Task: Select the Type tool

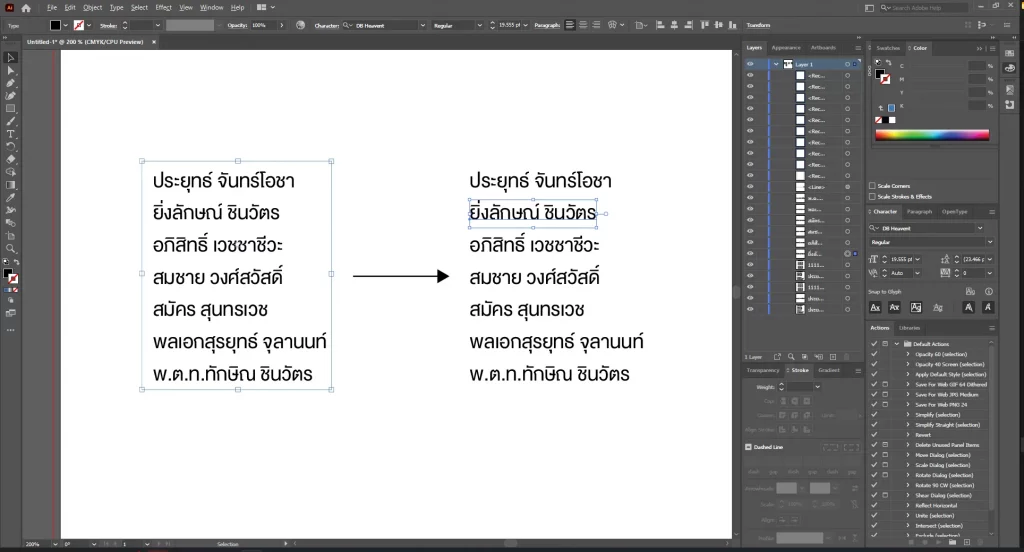Action: tap(10, 134)
